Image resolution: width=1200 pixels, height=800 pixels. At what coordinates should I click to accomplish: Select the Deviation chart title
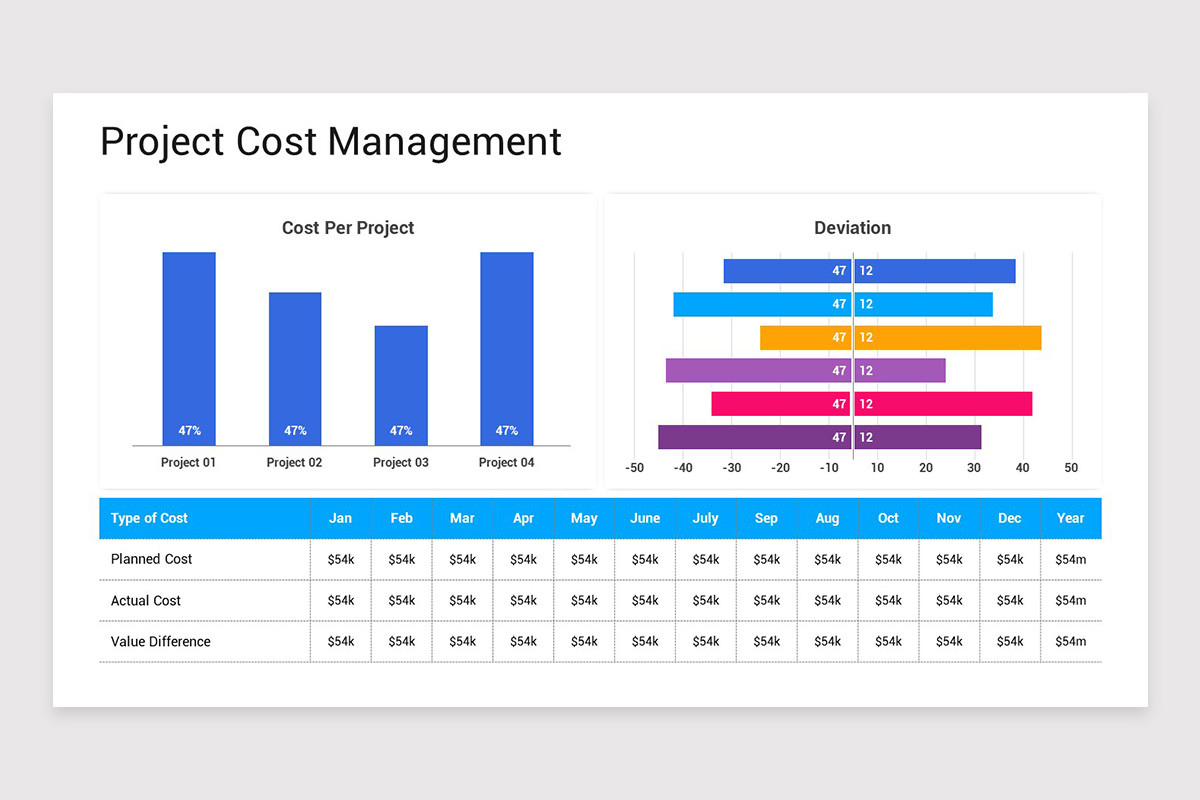click(852, 228)
